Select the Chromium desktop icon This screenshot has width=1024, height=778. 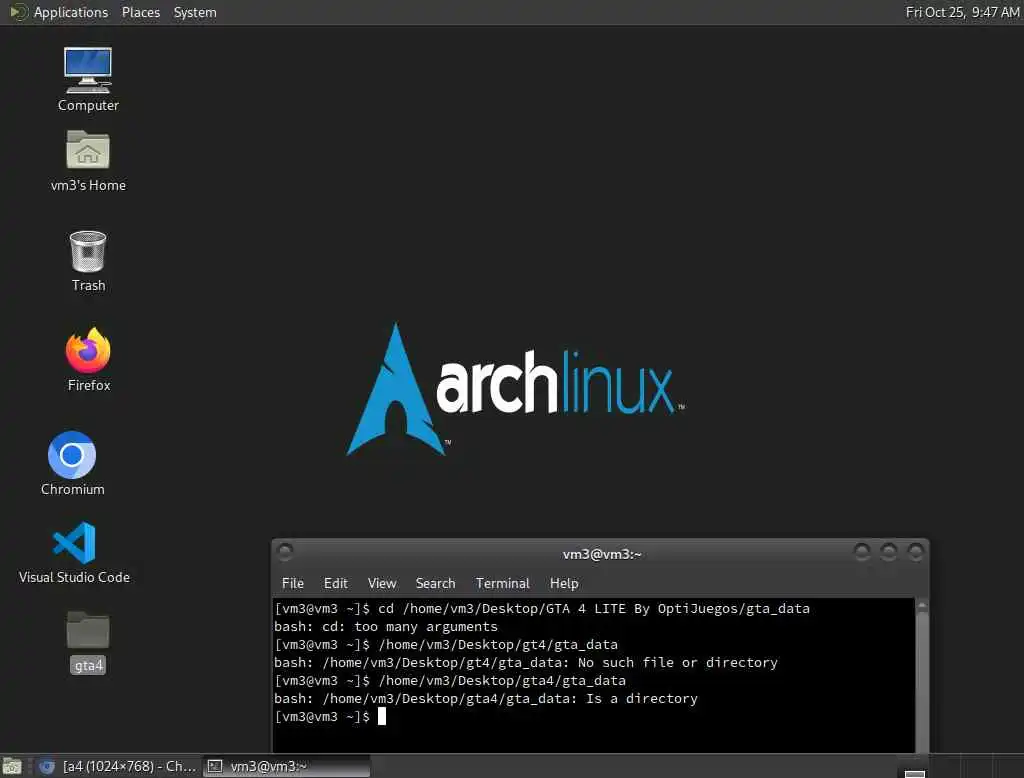click(72, 463)
